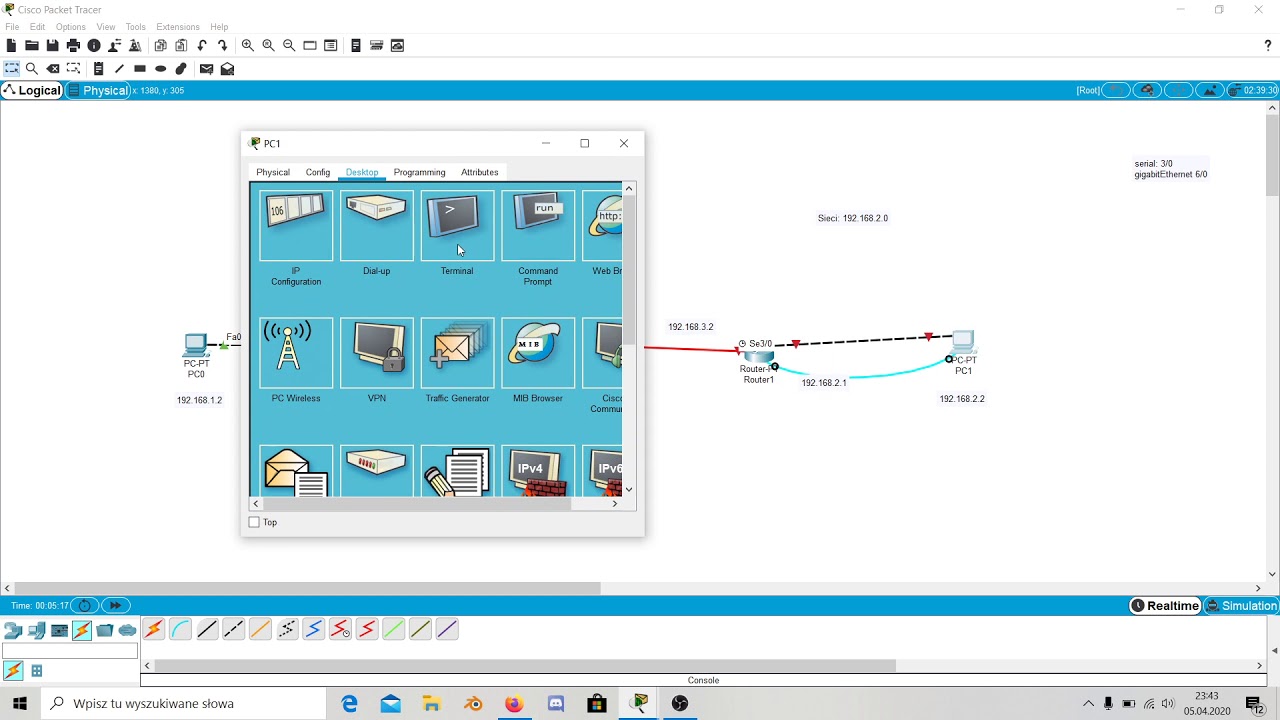
Task: Select PC0 device on the workspace
Action: pos(196,347)
